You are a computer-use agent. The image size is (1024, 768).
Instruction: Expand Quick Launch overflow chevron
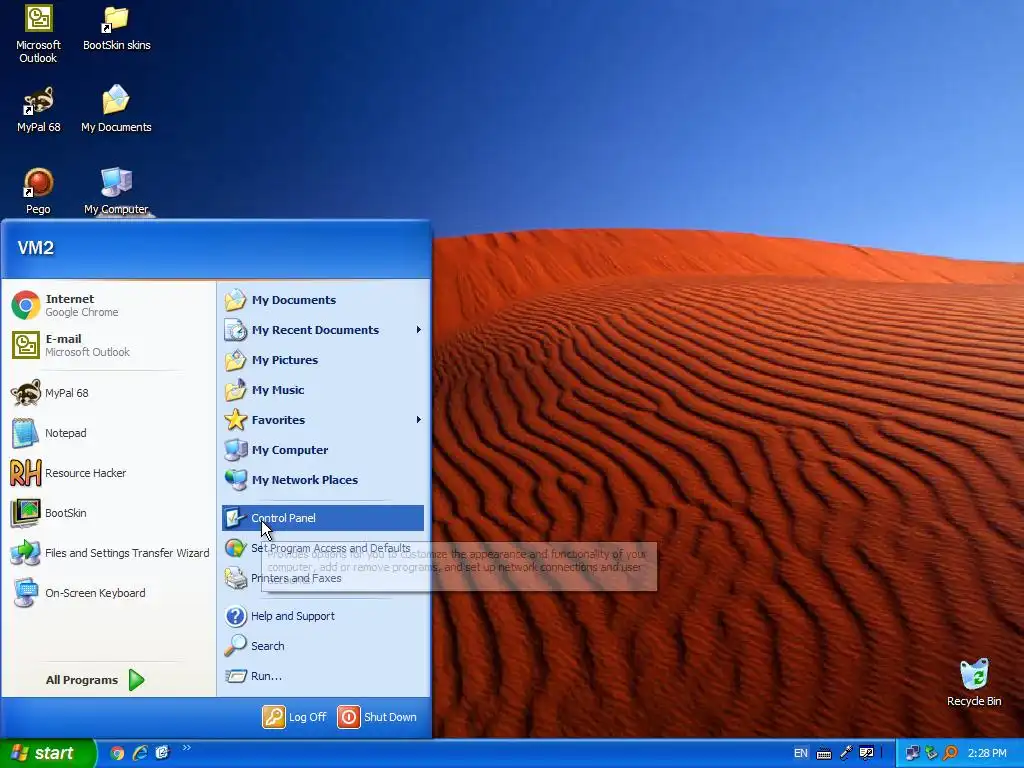coord(186,748)
